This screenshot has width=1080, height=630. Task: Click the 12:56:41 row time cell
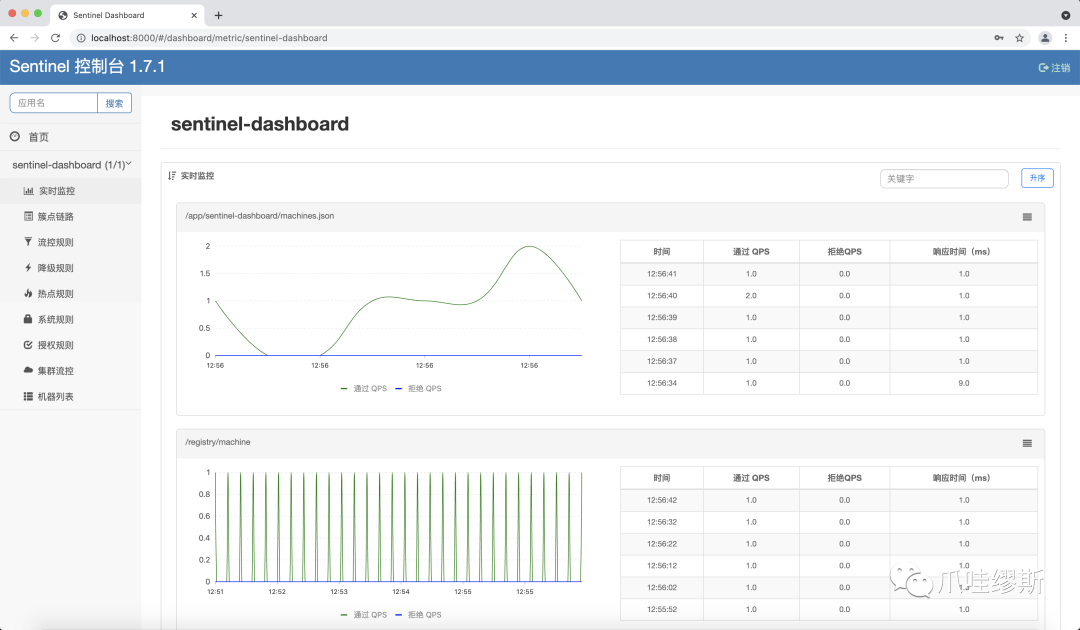coord(661,274)
